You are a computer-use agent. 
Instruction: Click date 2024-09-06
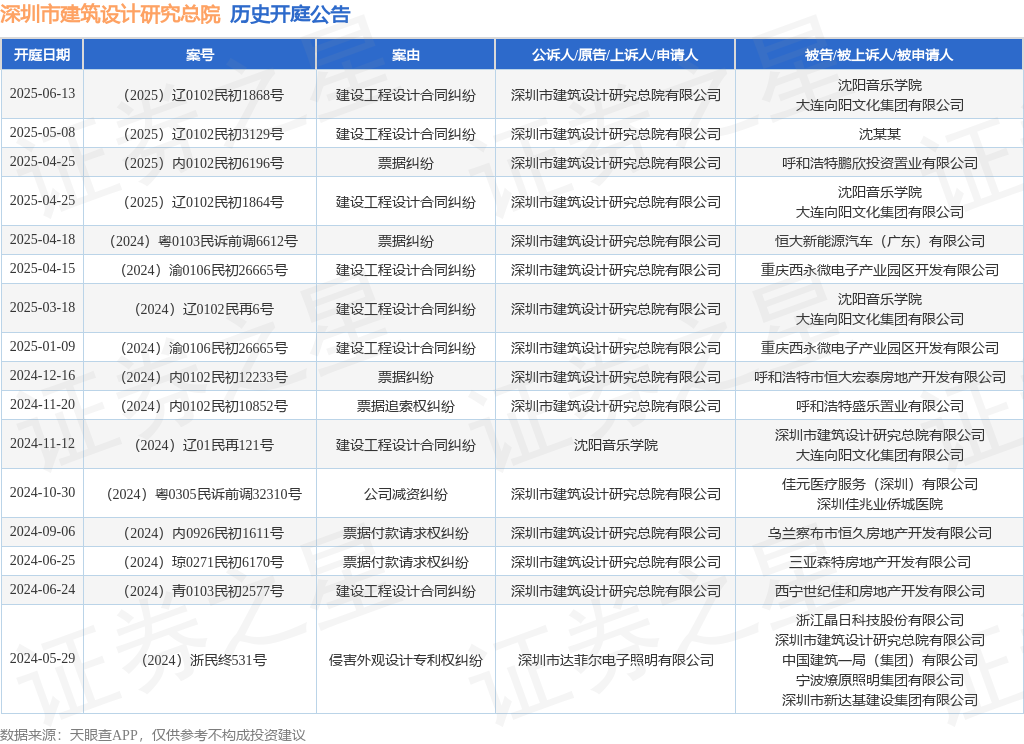(42, 532)
